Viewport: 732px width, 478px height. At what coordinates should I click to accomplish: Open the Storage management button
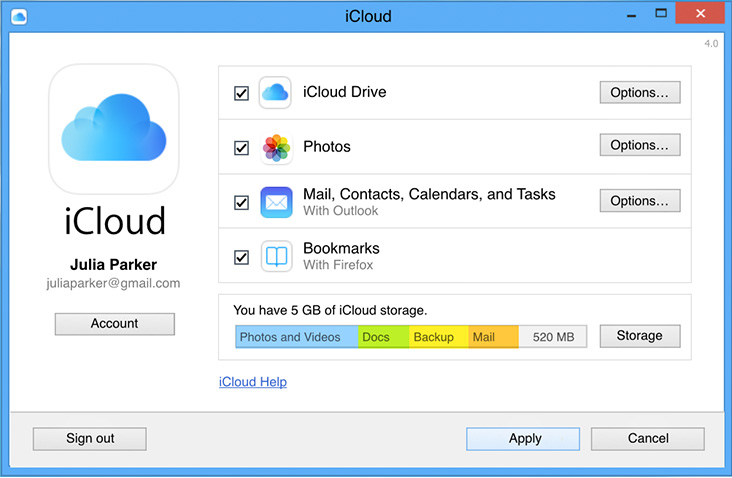639,337
